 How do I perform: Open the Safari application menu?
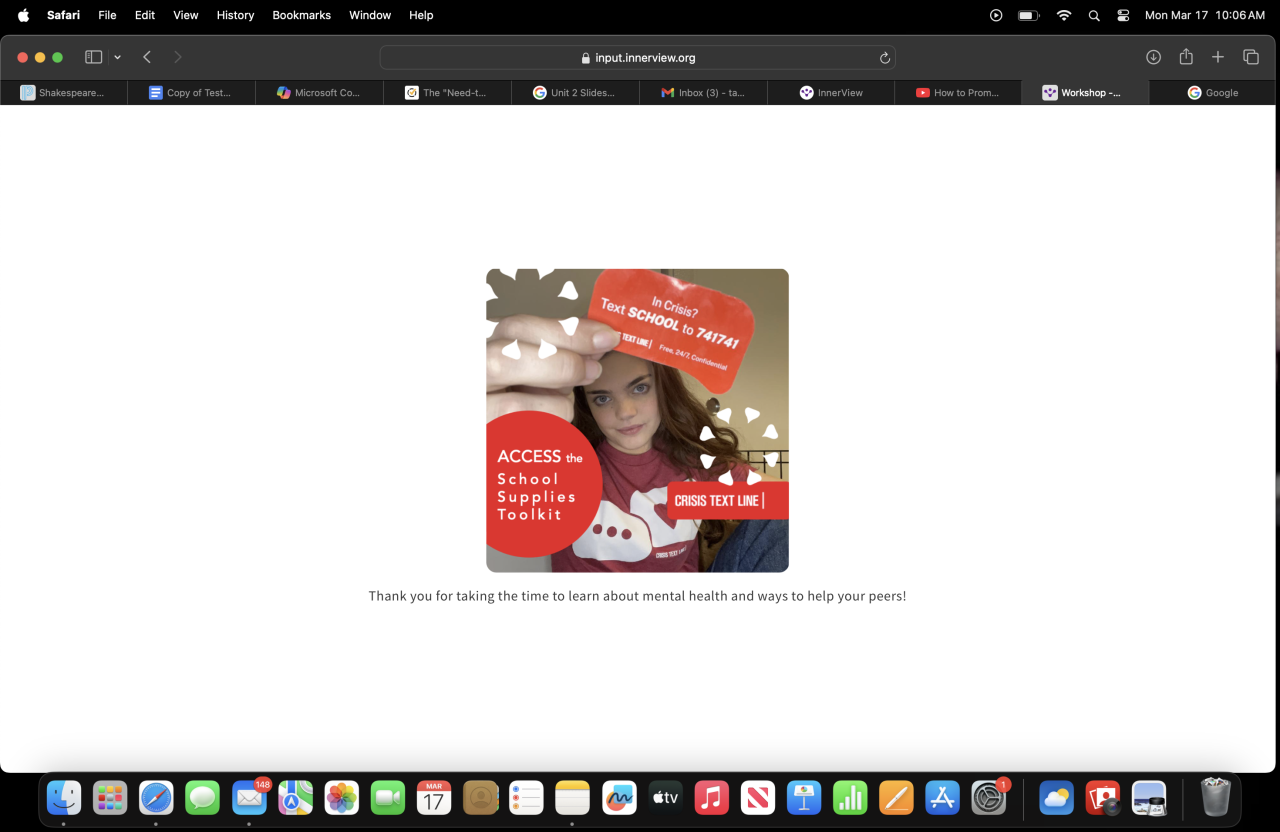point(63,15)
